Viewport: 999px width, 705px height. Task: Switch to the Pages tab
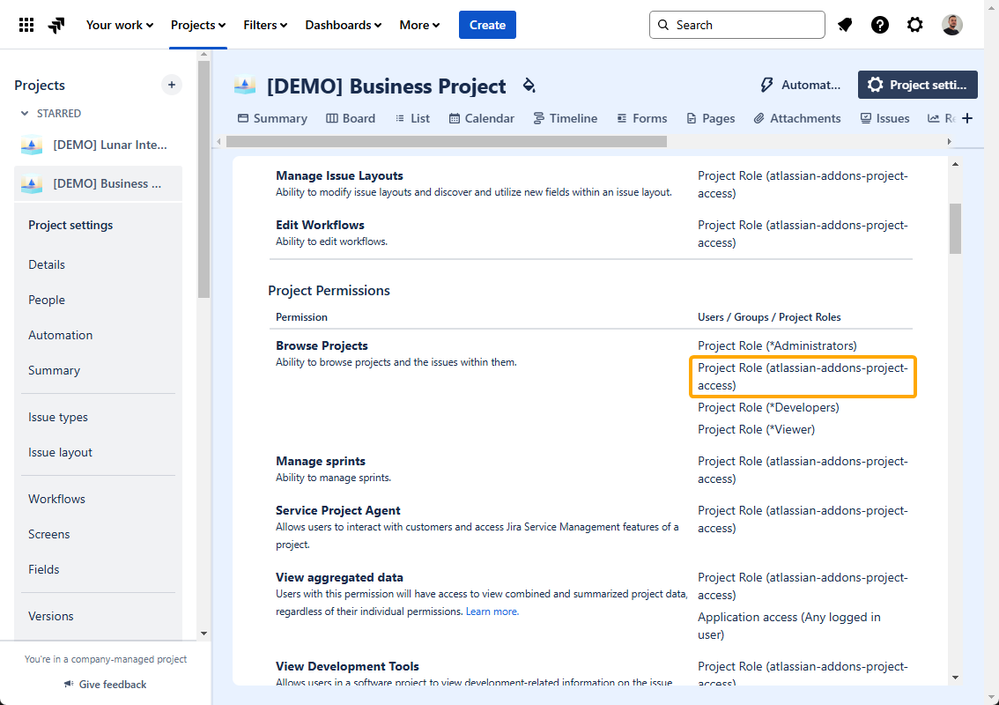click(710, 118)
